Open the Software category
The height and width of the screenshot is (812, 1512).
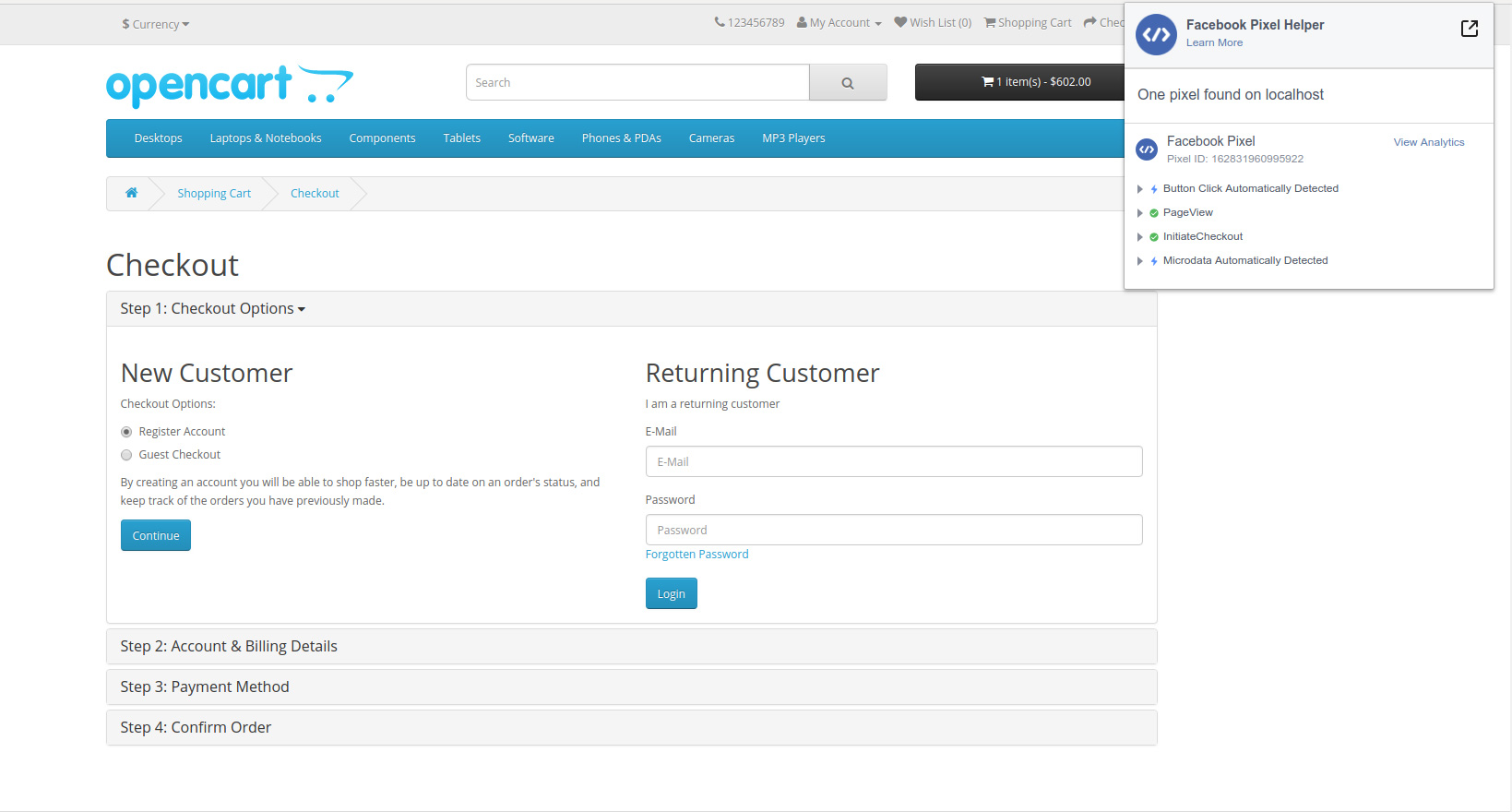coord(531,138)
